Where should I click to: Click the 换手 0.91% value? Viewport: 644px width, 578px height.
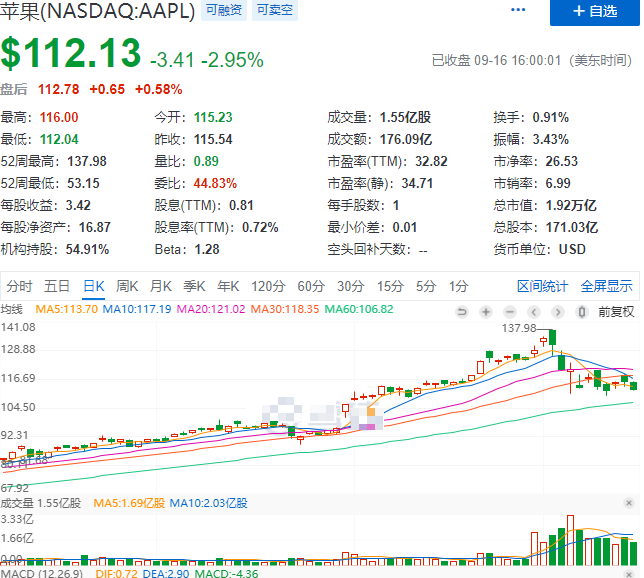(x=551, y=117)
